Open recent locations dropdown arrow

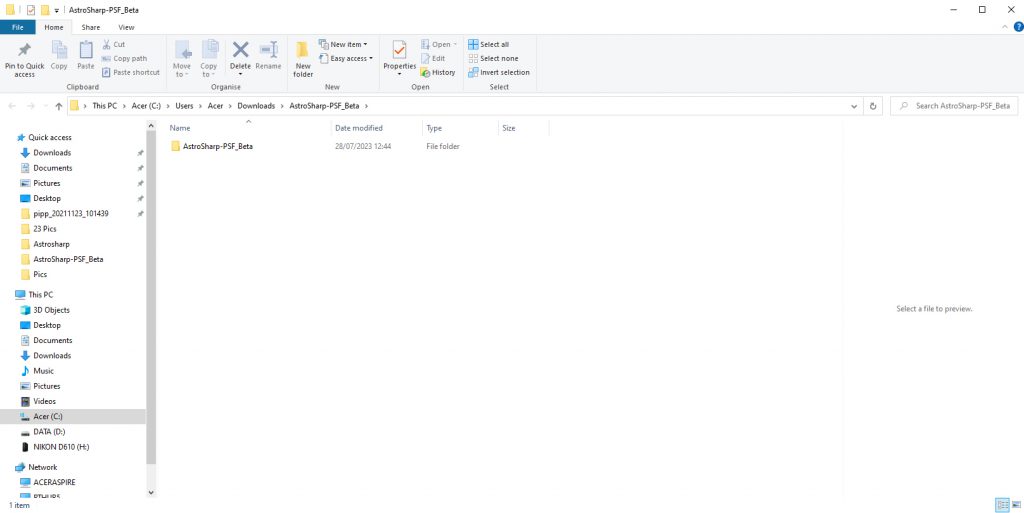[x=45, y=106]
